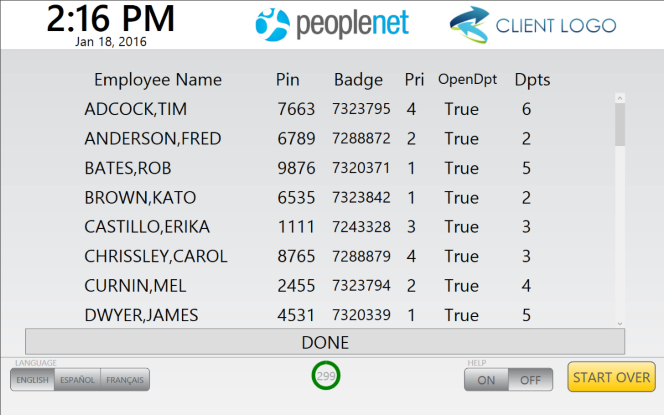This screenshot has height=415, width=664.
Task: Click the employee list scrollbar thumb
Action: [620, 124]
